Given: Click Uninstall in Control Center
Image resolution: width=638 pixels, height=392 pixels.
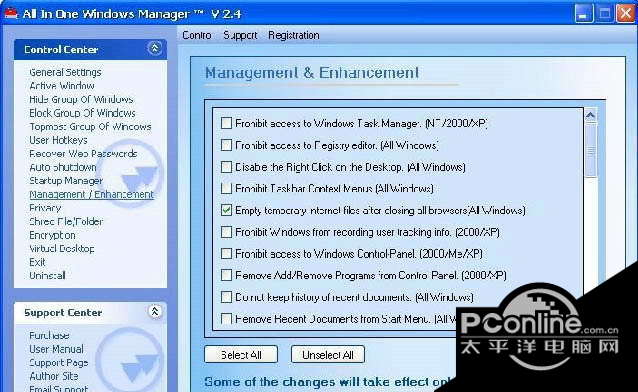Looking at the screenshot, I should [x=47, y=275].
